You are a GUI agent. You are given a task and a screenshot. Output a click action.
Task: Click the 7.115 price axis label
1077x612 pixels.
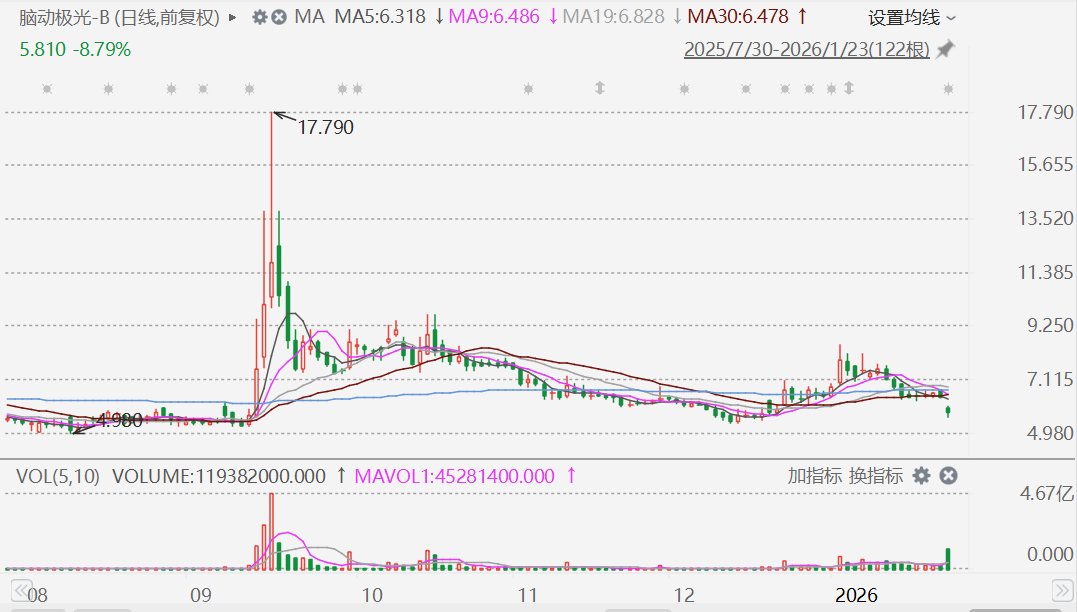pyautogui.click(x=1050, y=379)
